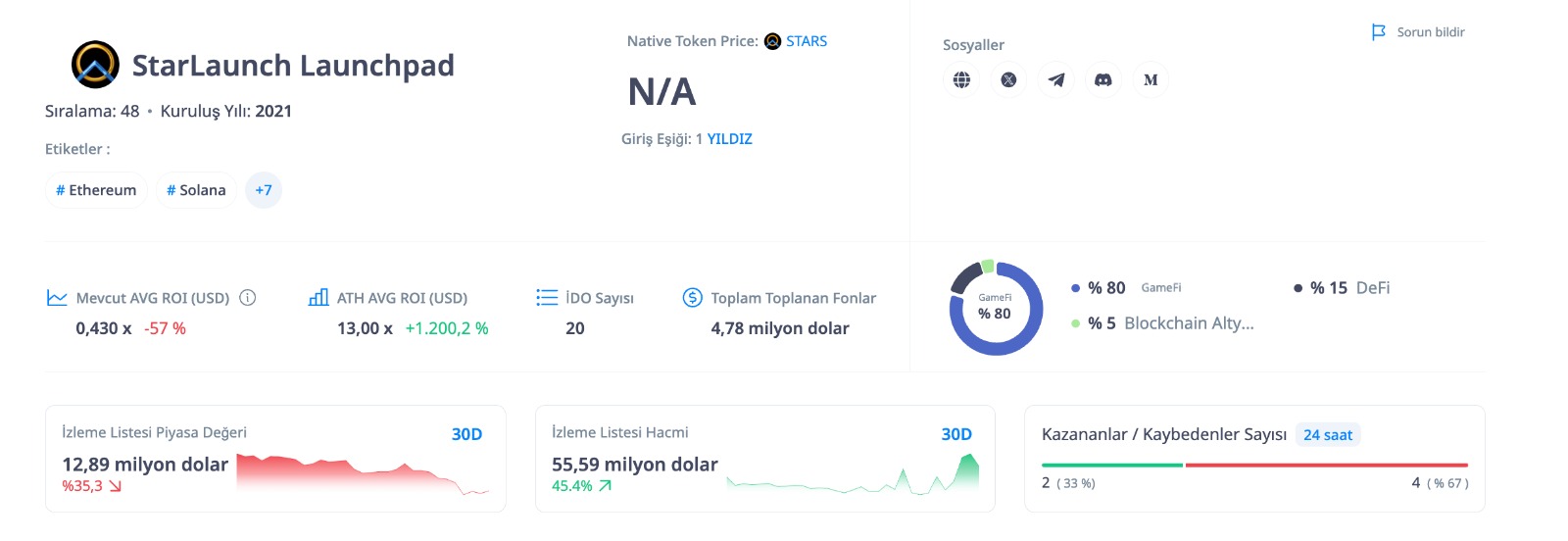Click the -57 % change value
The height and width of the screenshot is (541, 1568).
165,328
